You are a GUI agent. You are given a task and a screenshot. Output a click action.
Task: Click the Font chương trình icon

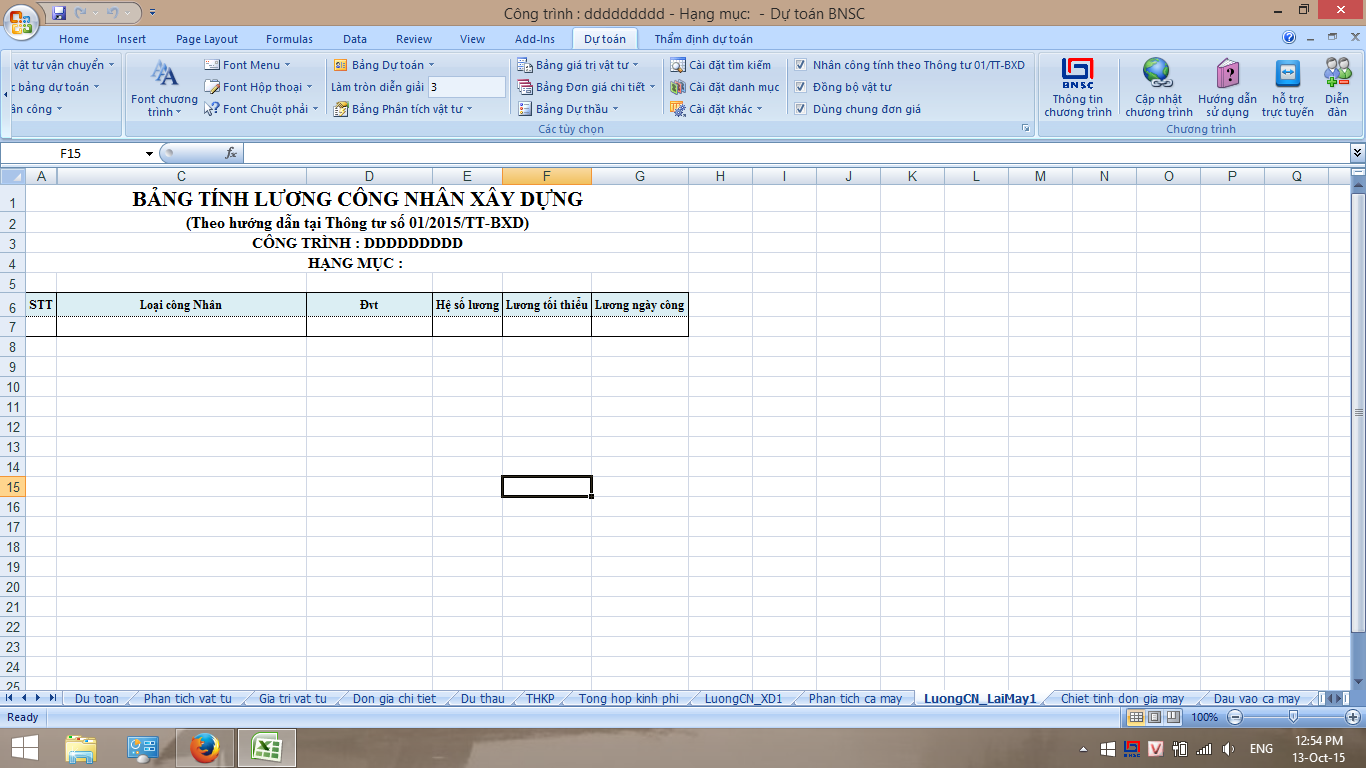click(164, 76)
